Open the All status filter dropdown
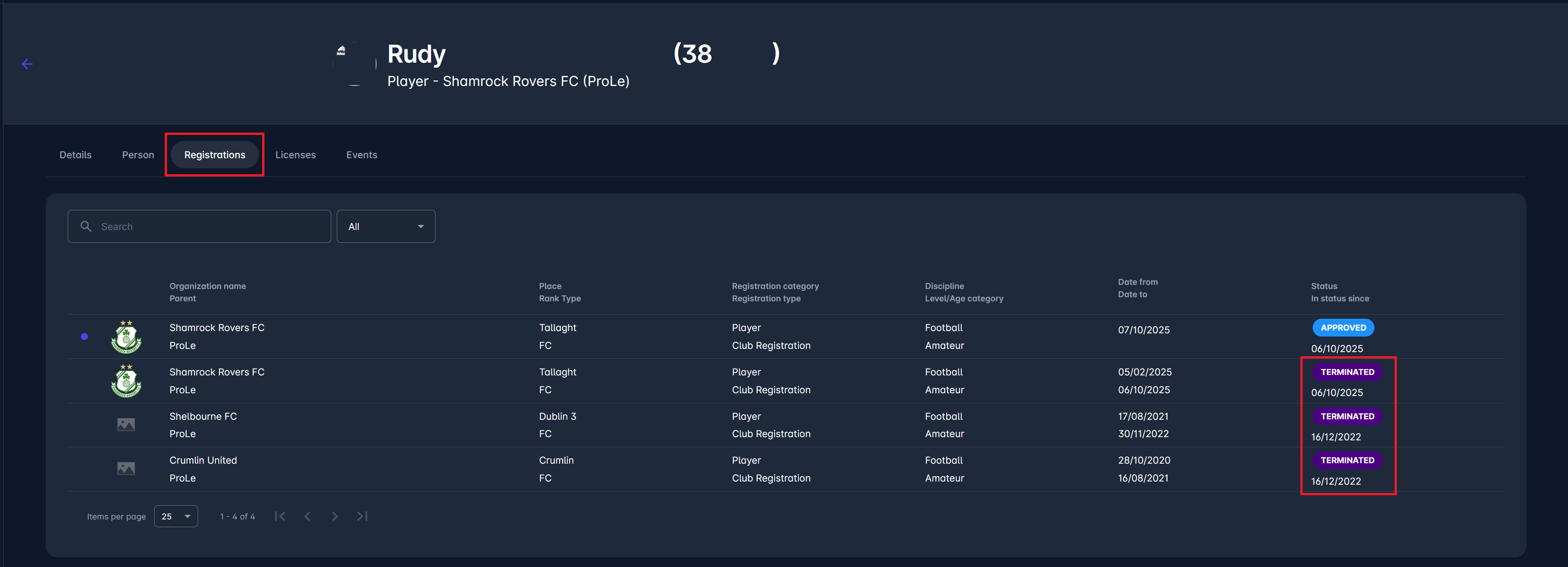Viewport: 1568px width, 567px height. [385, 226]
